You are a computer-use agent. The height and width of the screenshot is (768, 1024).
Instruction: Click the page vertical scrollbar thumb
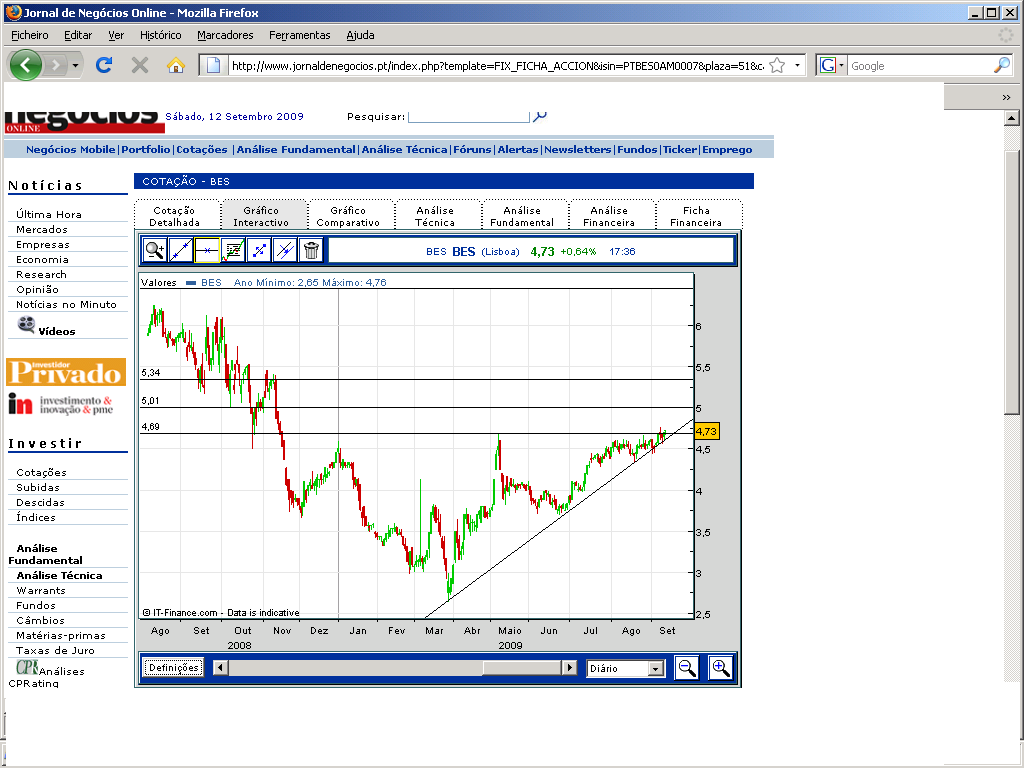1012,282
